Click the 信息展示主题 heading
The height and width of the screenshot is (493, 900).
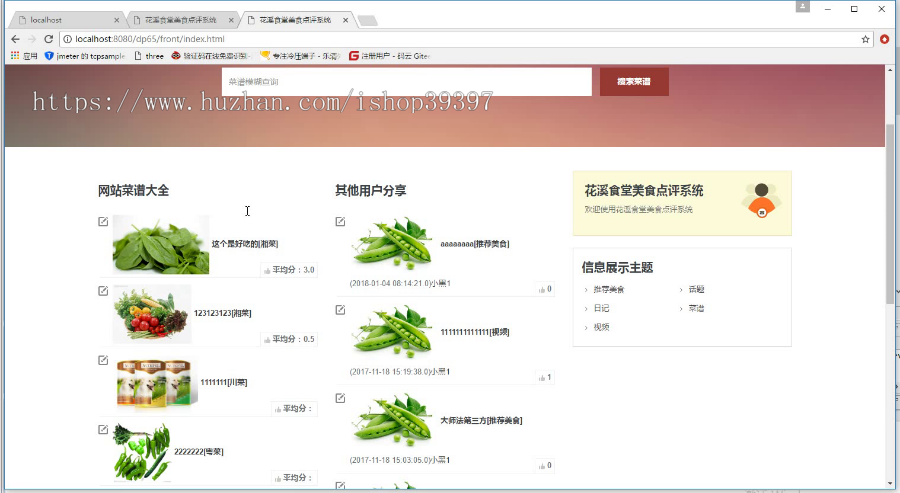coord(617,267)
